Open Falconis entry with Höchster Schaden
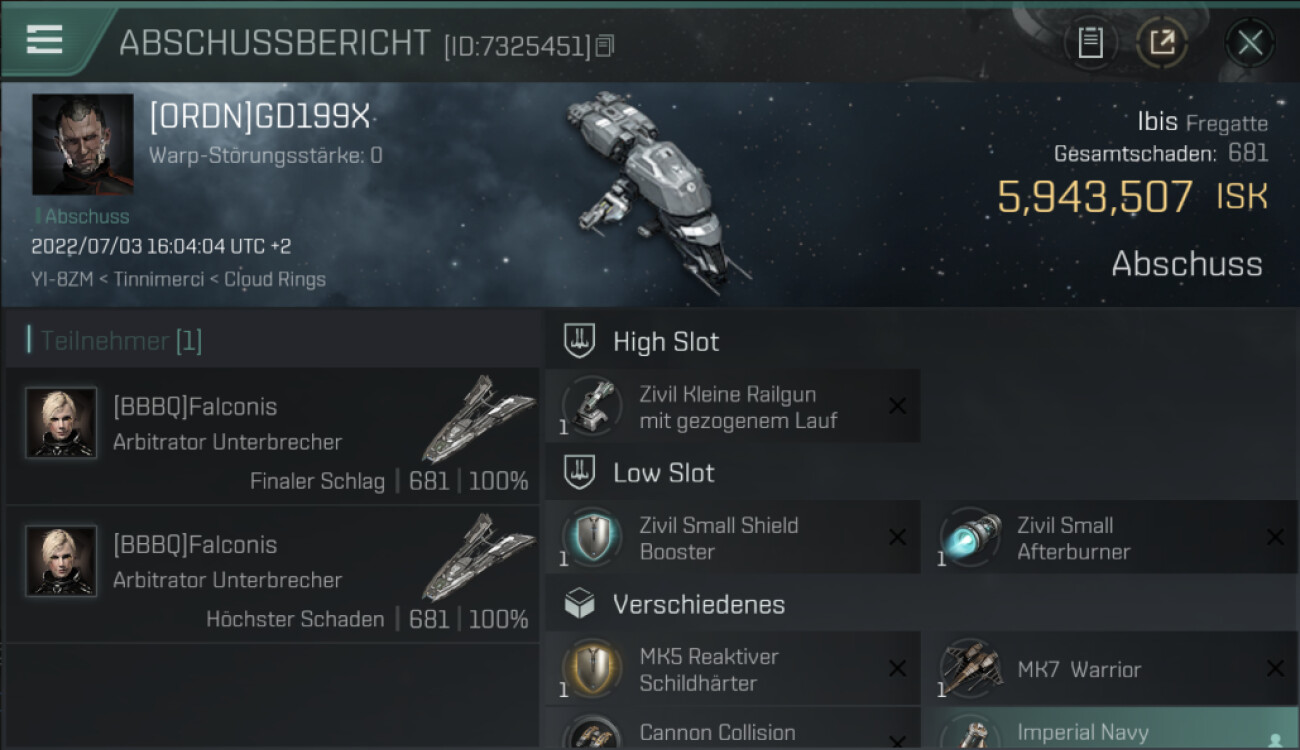 pyautogui.click(x=272, y=575)
